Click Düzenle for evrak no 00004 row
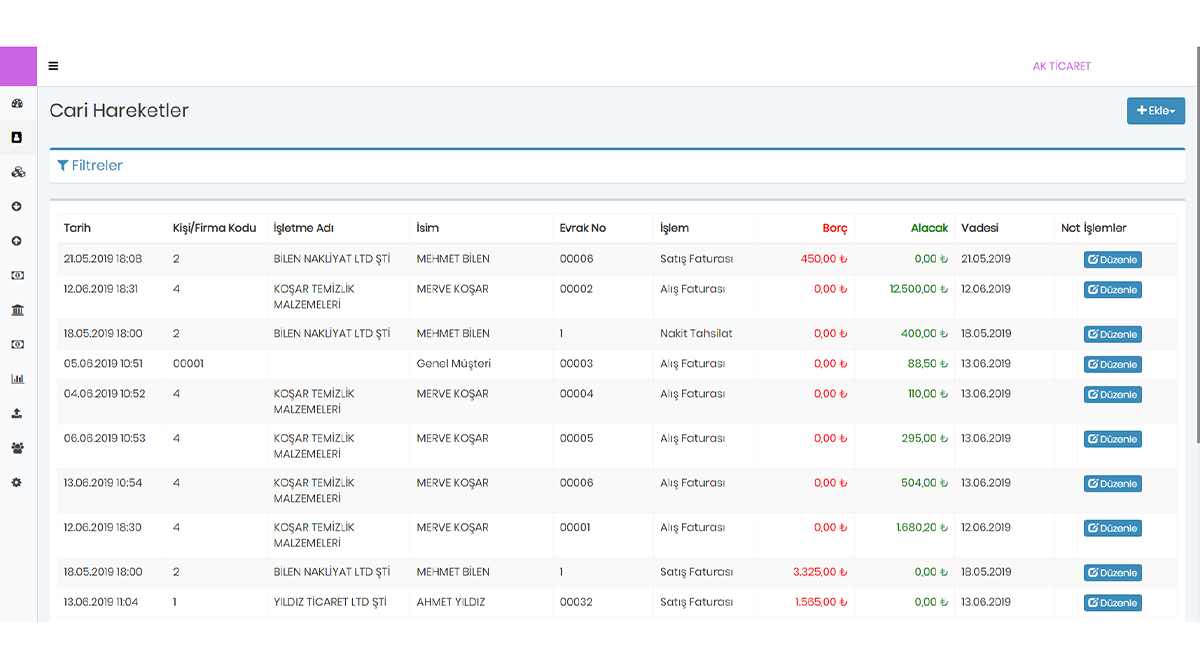The image size is (1200, 653). pyautogui.click(x=1112, y=394)
